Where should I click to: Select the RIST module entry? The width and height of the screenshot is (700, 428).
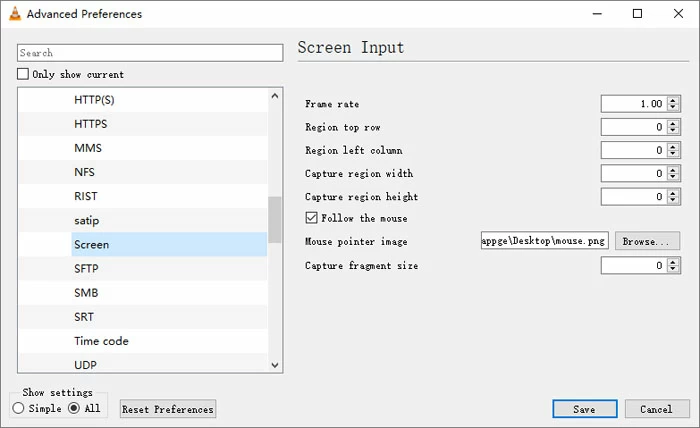pos(86,196)
